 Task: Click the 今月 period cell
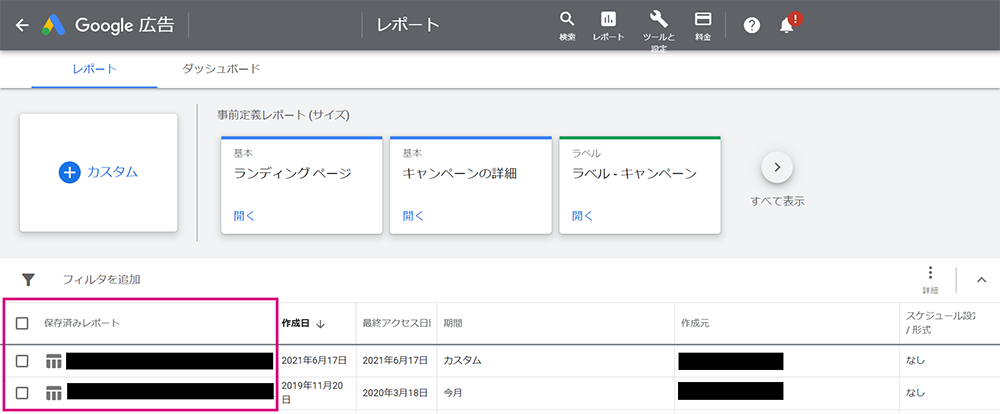(x=453, y=393)
